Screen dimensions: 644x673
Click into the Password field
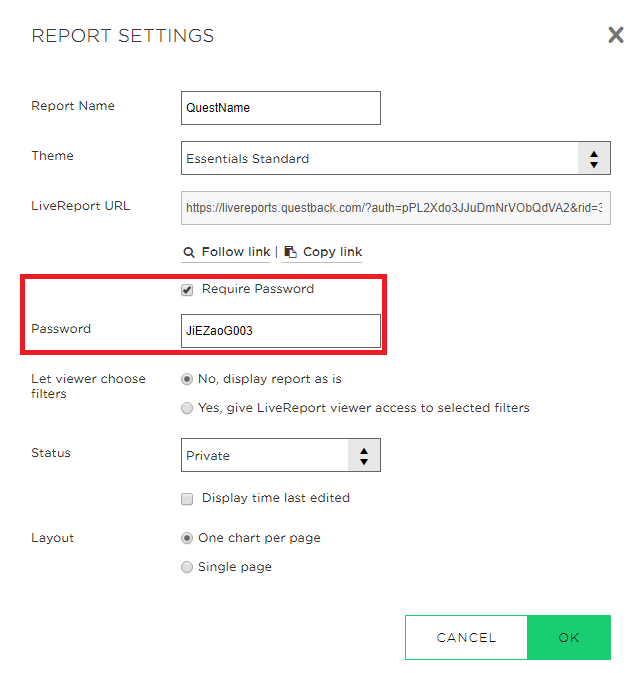[x=281, y=330]
